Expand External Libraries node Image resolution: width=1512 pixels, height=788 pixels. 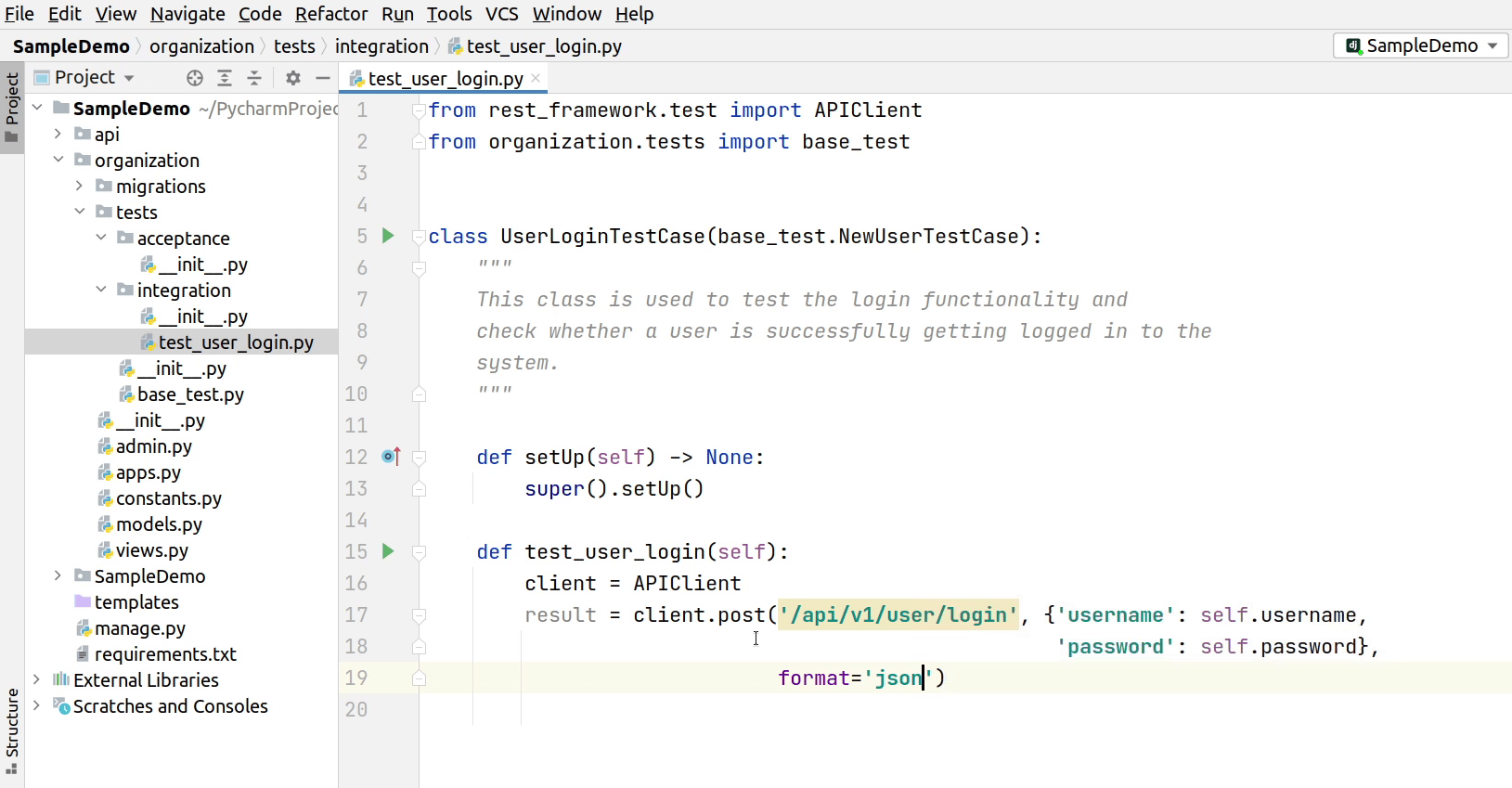pos(36,680)
